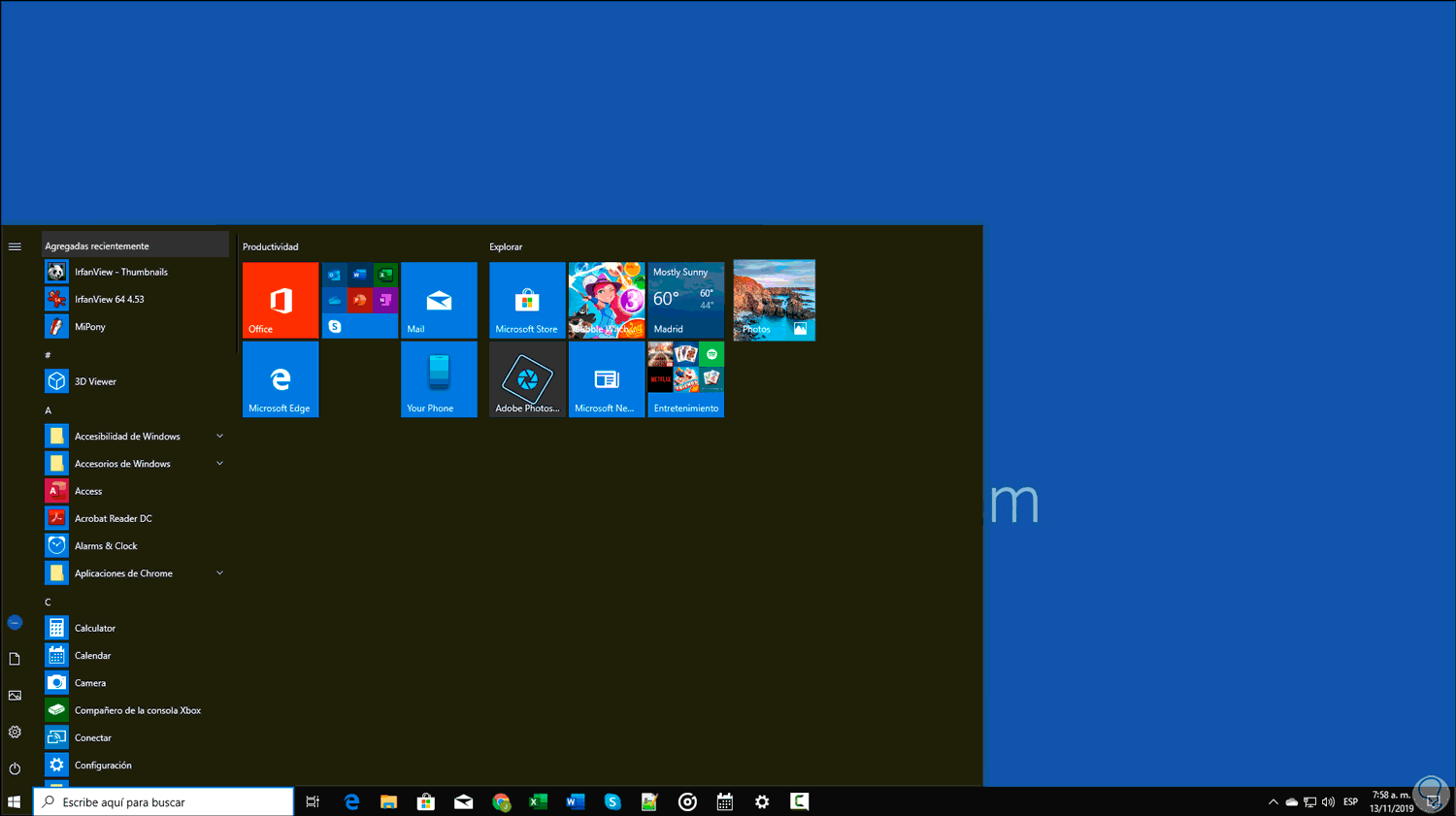The height and width of the screenshot is (816, 1456).
Task: Open Documents from the Start sidebar
Action: (15, 659)
